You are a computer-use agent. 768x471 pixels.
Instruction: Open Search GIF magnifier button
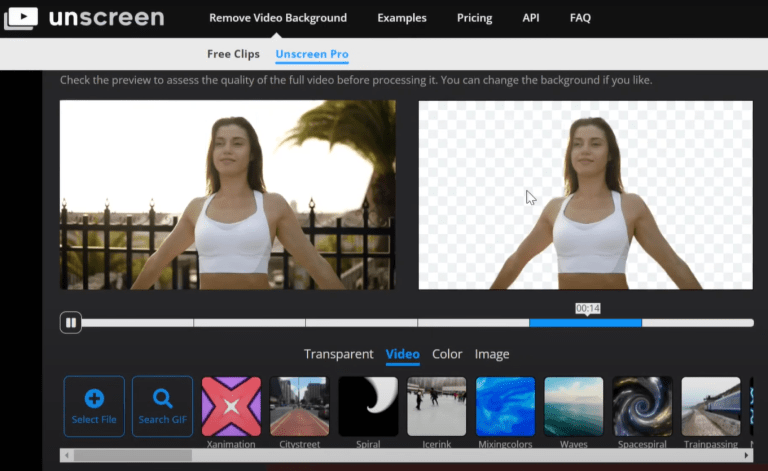[162, 399]
